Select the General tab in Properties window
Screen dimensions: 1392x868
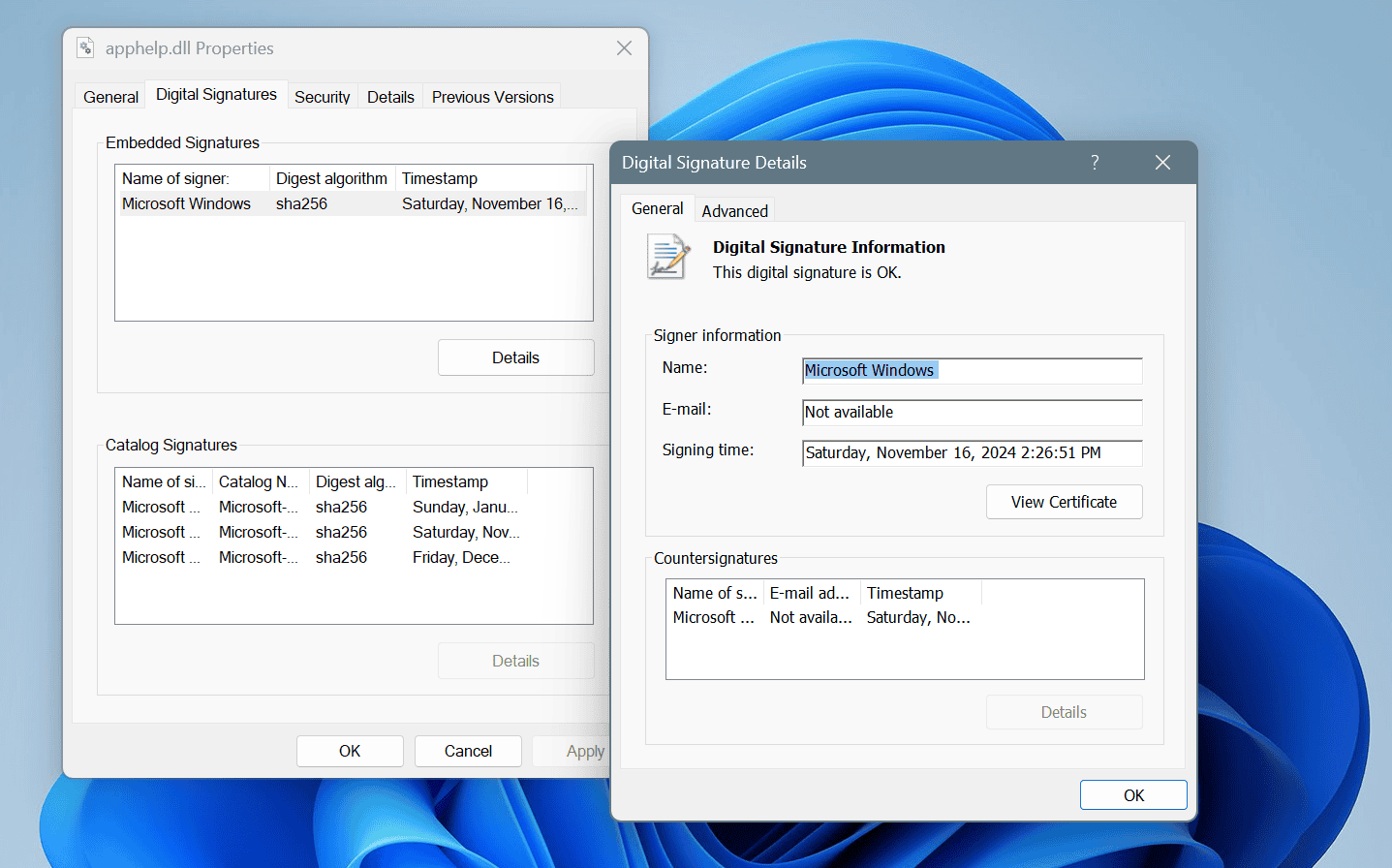point(110,97)
